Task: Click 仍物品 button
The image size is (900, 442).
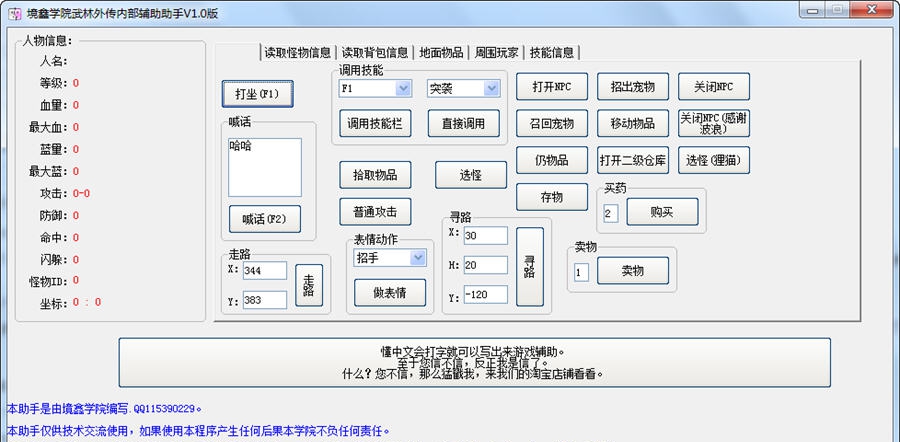Action: coord(552,160)
